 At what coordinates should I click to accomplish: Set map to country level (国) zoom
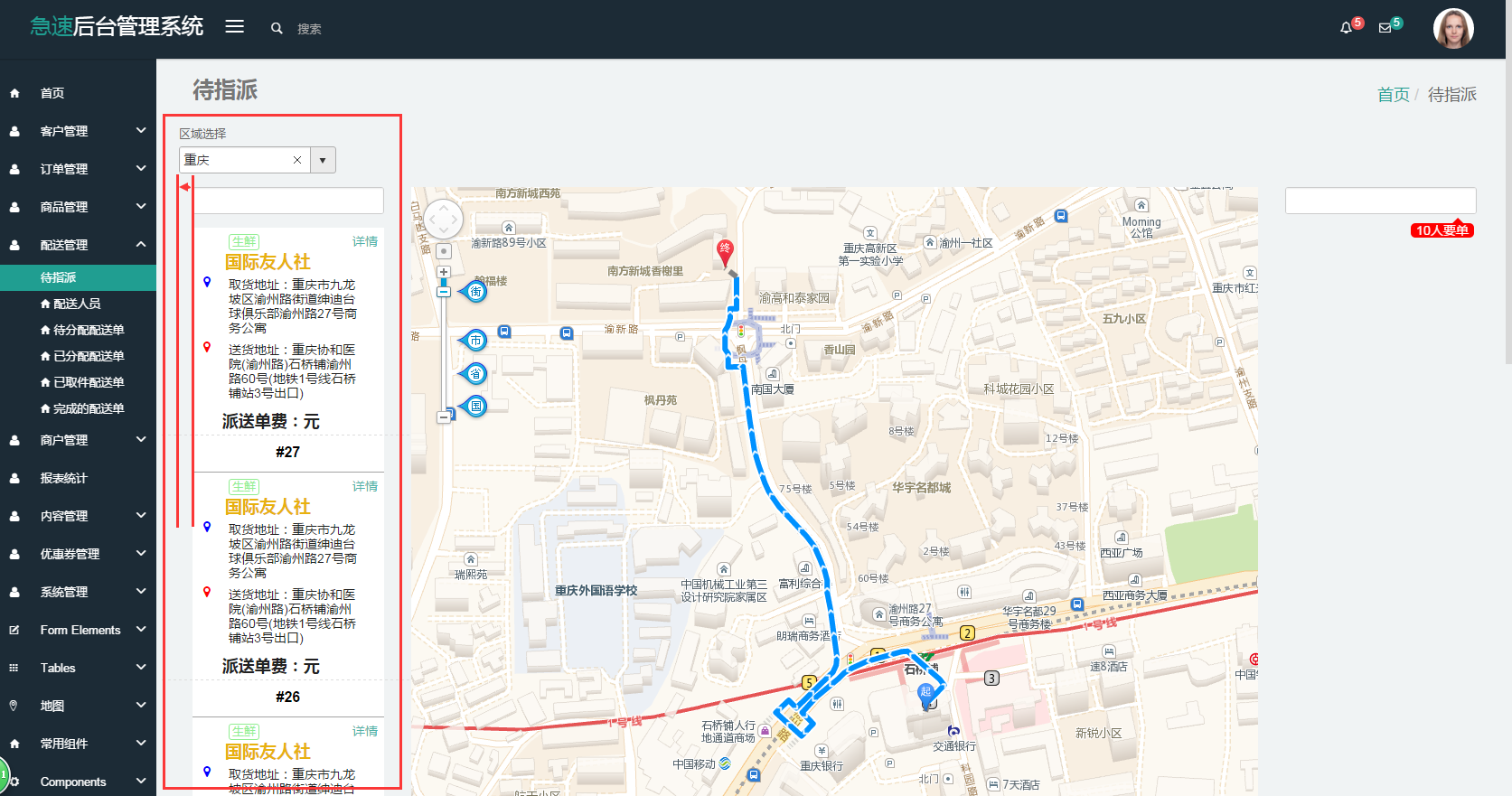click(474, 407)
